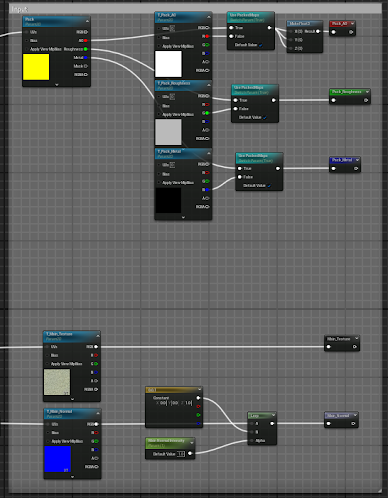Screen dimensions: 388x498
Task: Expand the Lerp node dropdown arrow
Action: coord(273,415)
